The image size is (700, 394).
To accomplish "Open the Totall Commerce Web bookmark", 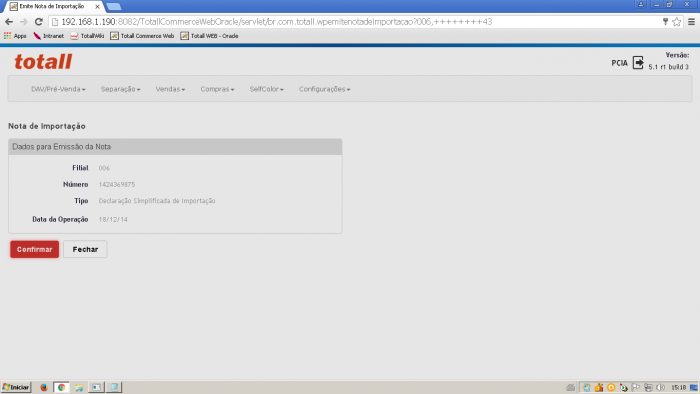I will pos(142,36).
